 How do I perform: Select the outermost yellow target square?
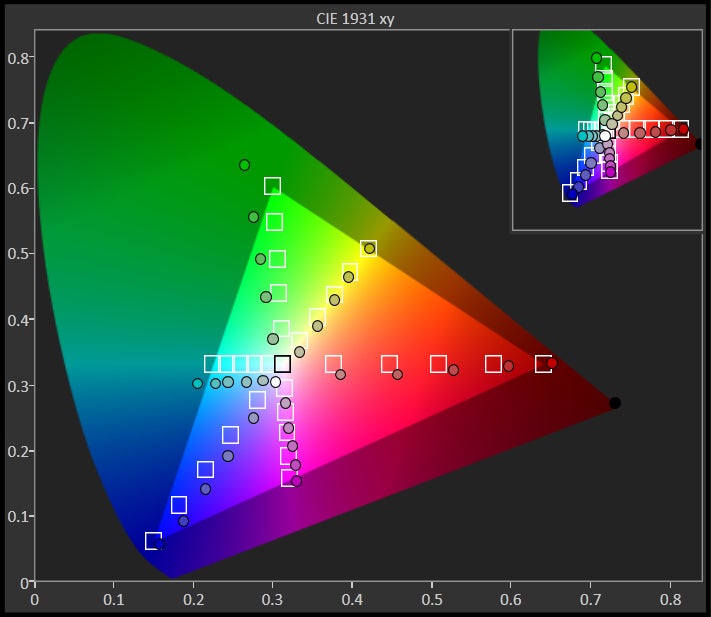pyautogui.click(x=368, y=248)
